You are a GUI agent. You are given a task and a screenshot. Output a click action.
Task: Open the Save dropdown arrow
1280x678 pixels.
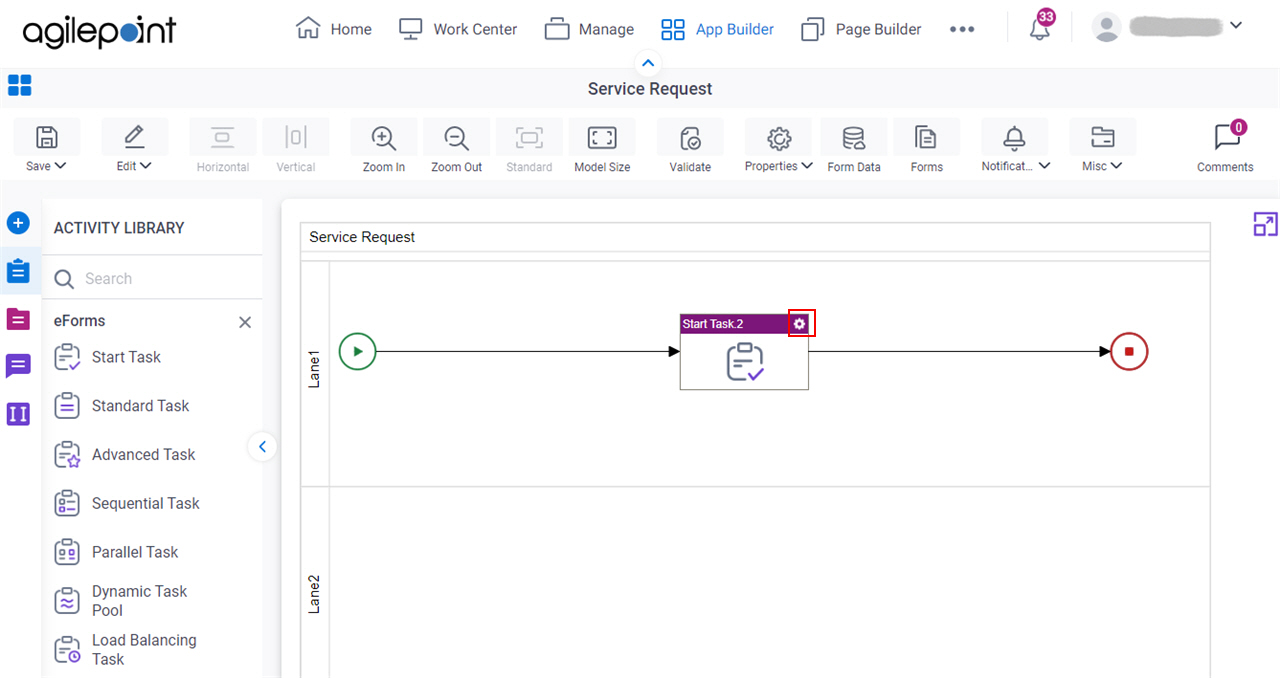(x=61, y=166)
